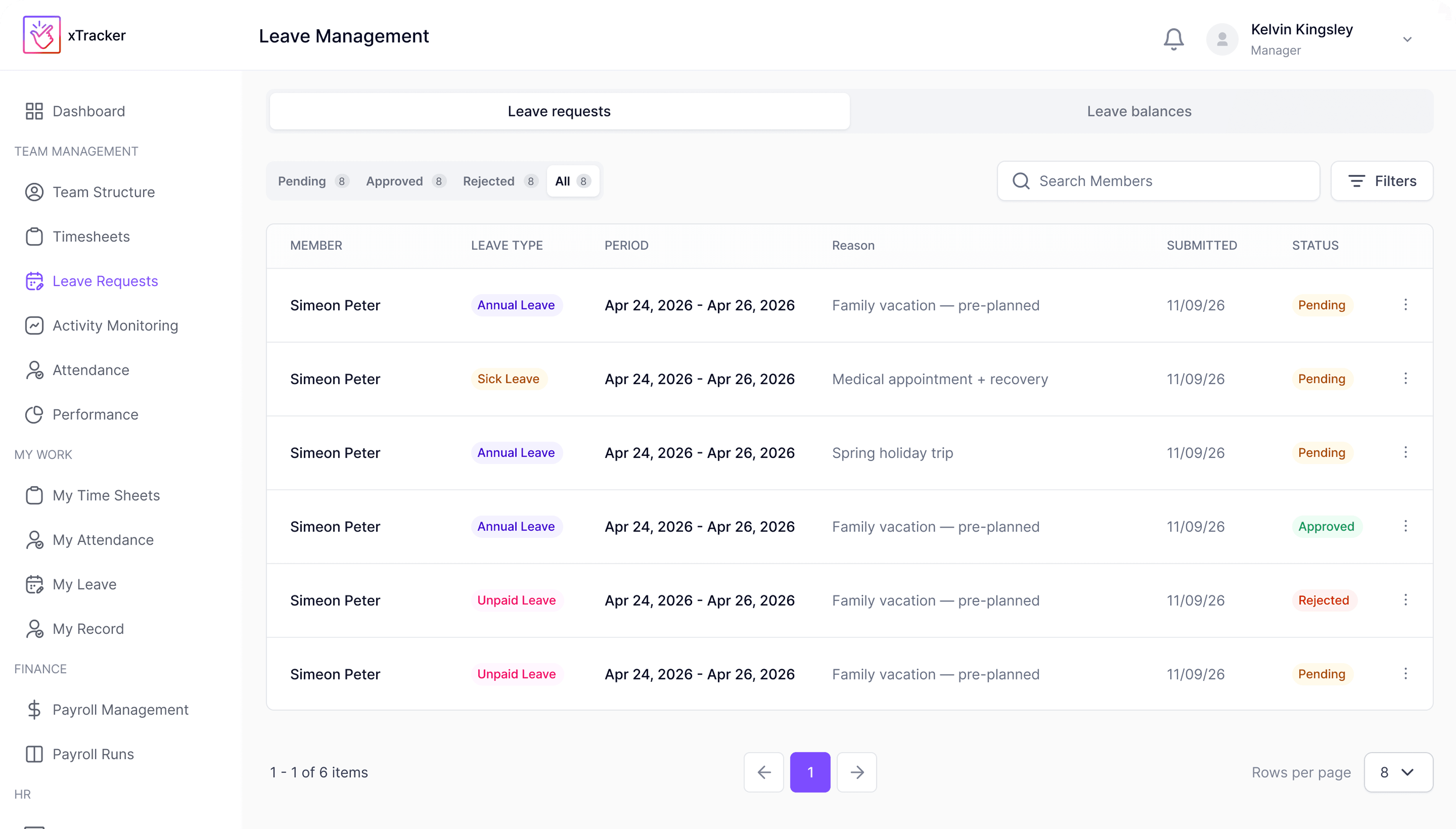Viewport: 1456px width, 829px height.
Task: Go to Payroll Management page
Action: (107, 709)
